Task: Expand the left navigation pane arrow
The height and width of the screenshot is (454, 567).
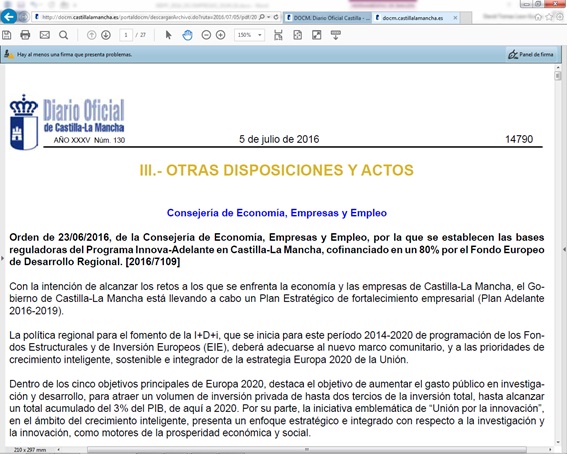Action: coord(3,258)
